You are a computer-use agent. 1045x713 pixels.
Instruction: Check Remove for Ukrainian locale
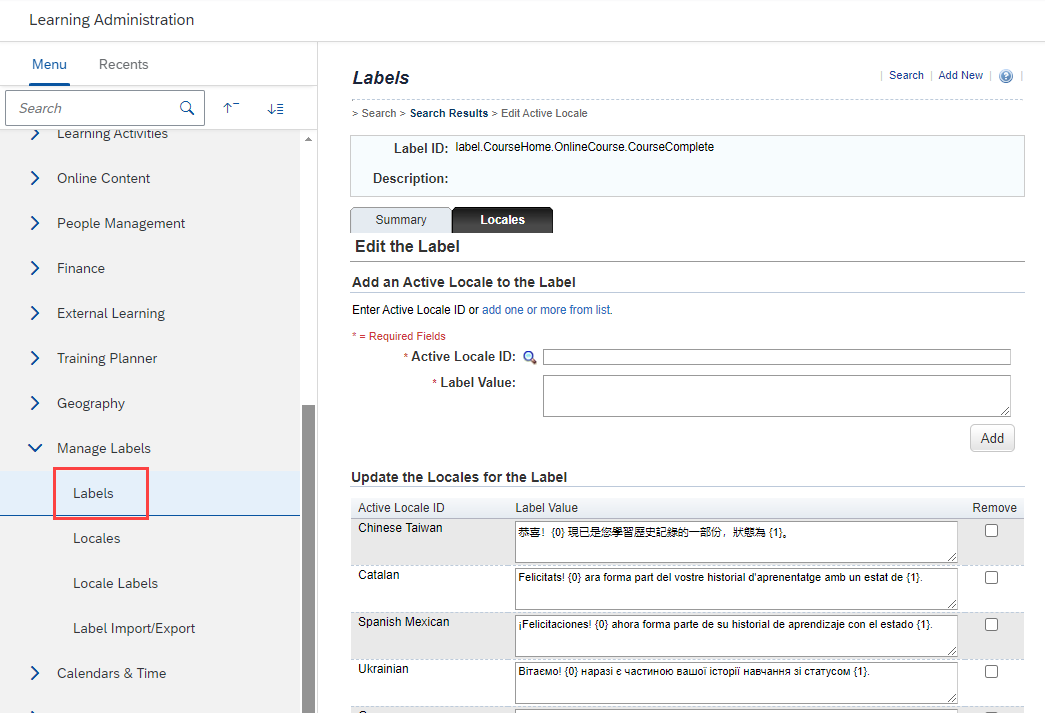click(991, 672)
